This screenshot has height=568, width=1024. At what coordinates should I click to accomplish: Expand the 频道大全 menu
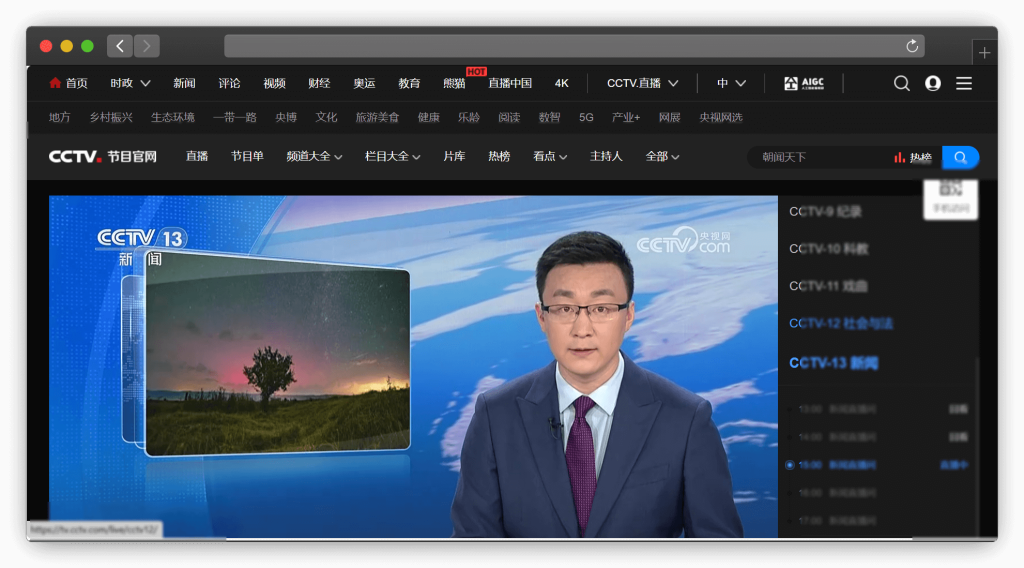314,157
